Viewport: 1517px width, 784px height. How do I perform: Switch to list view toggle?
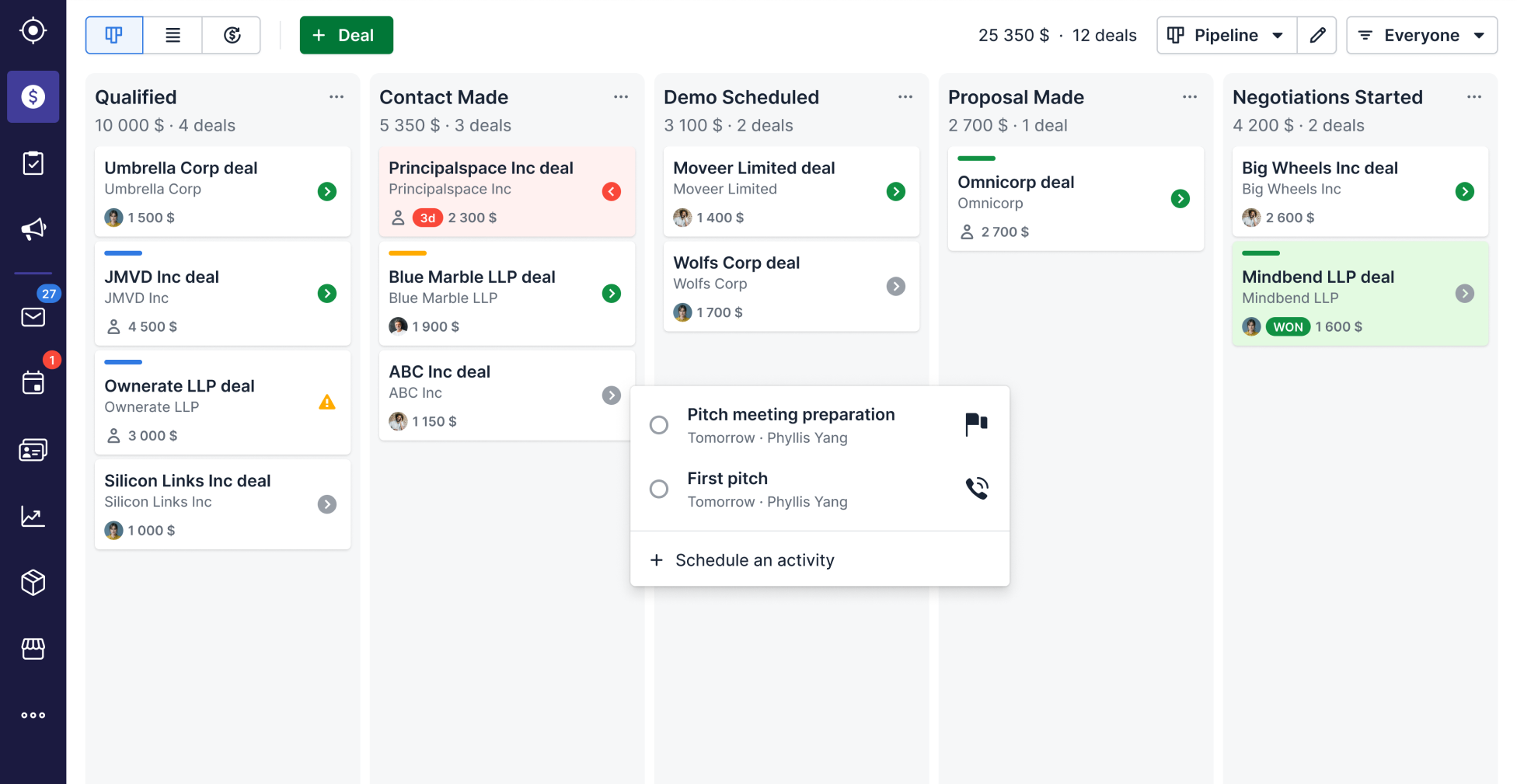pos(173,35)
